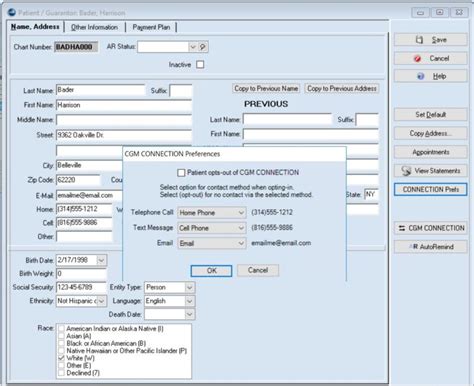The image size is (474, 386).
Task: Open the Birth Date calendar dropdown
Action: [x=101, y=260]
